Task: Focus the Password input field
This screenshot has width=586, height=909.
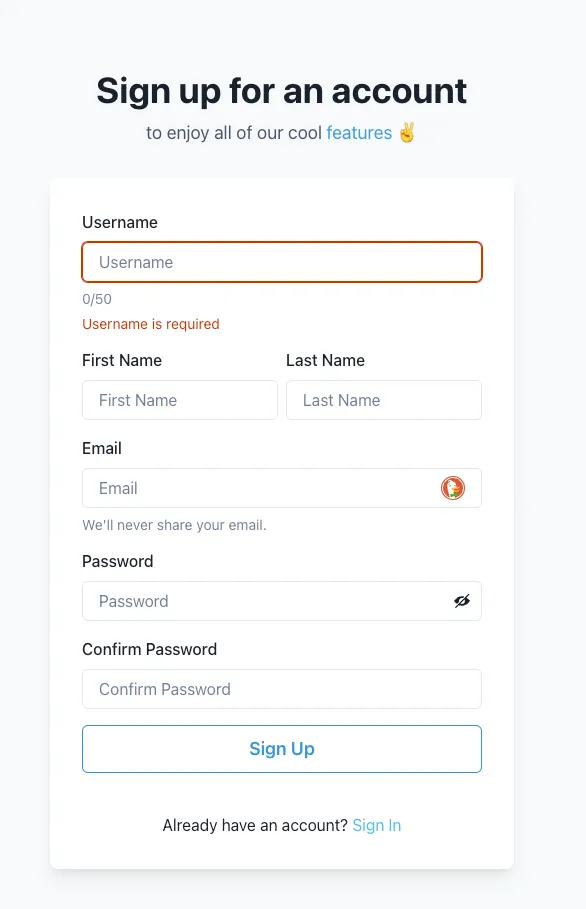Action: point(282,601)
